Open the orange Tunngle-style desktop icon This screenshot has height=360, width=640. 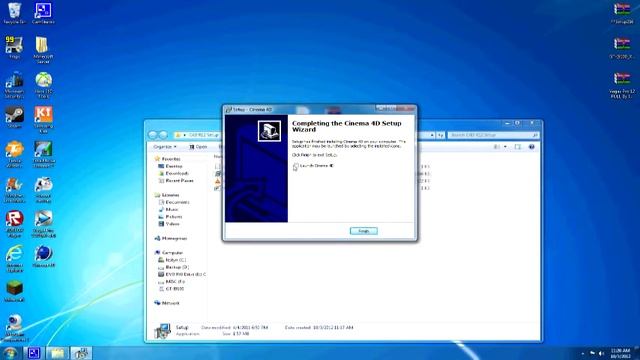point(14,154)
